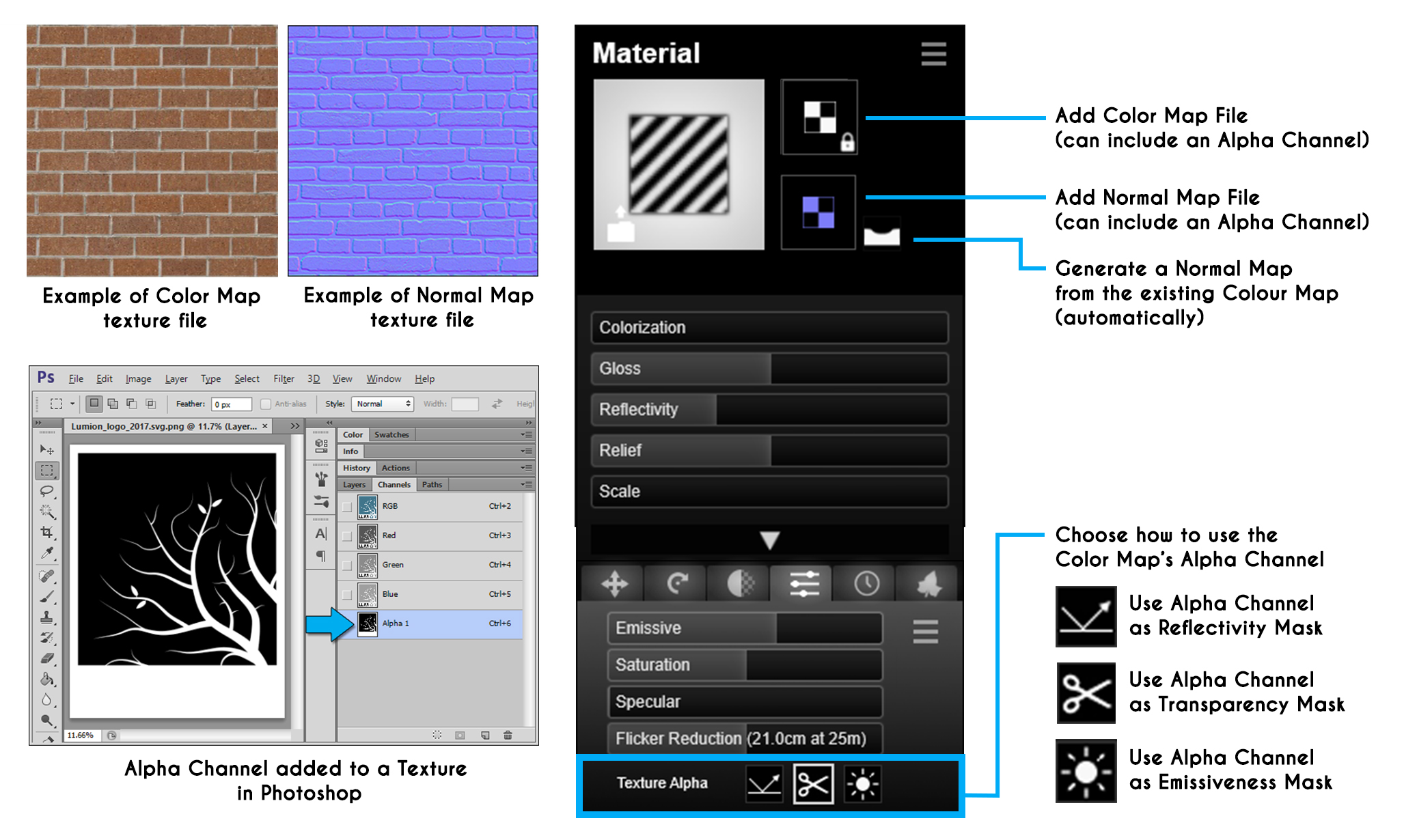Generate a Normal Map from the Colour Map
1404x840 pixels.
(x=881, y=234)
